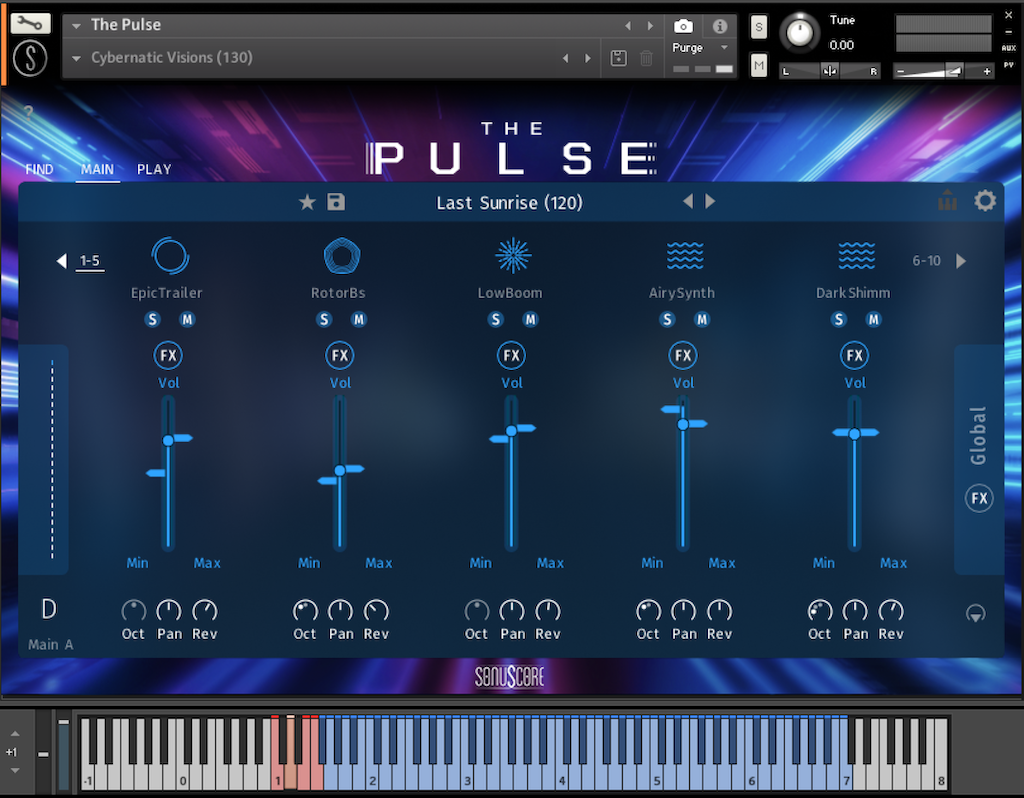Click the camera snapshot icon
Screen dimensions: 1024x798
pyautogui.click(x=683, y=26)
